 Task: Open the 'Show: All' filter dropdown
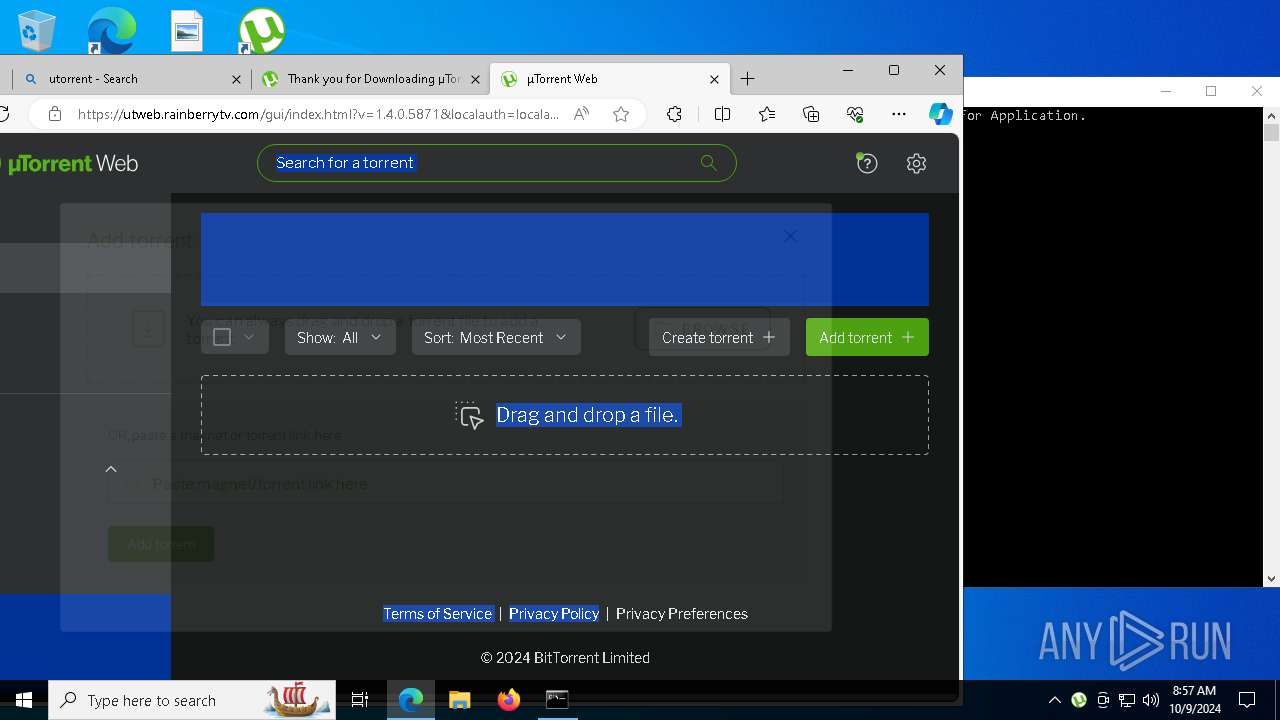340,338
